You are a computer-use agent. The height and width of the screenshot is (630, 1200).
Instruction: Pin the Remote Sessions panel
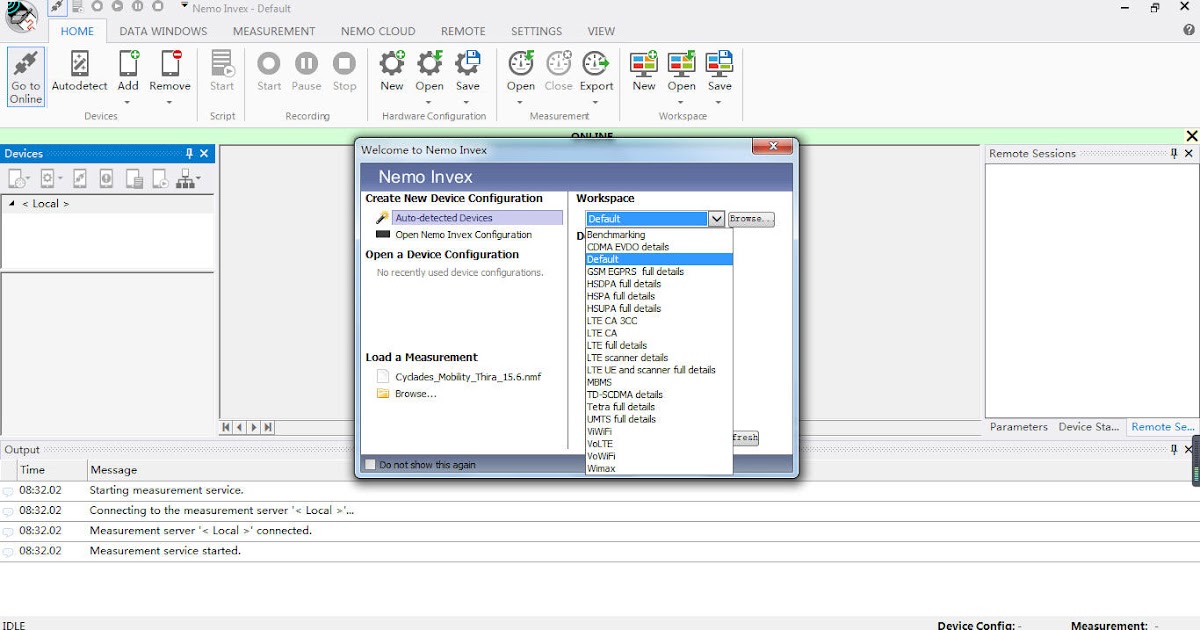tap(1174, 153)
